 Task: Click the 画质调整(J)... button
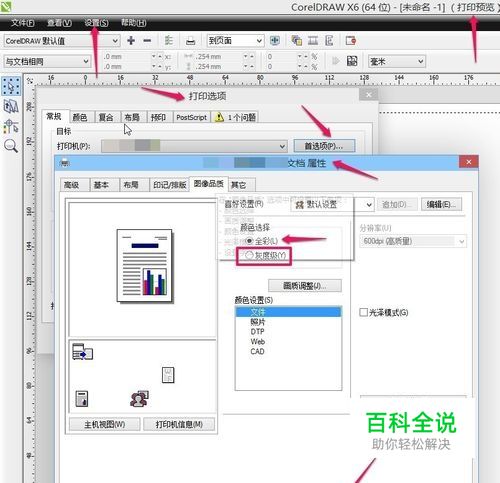[305, 286]
